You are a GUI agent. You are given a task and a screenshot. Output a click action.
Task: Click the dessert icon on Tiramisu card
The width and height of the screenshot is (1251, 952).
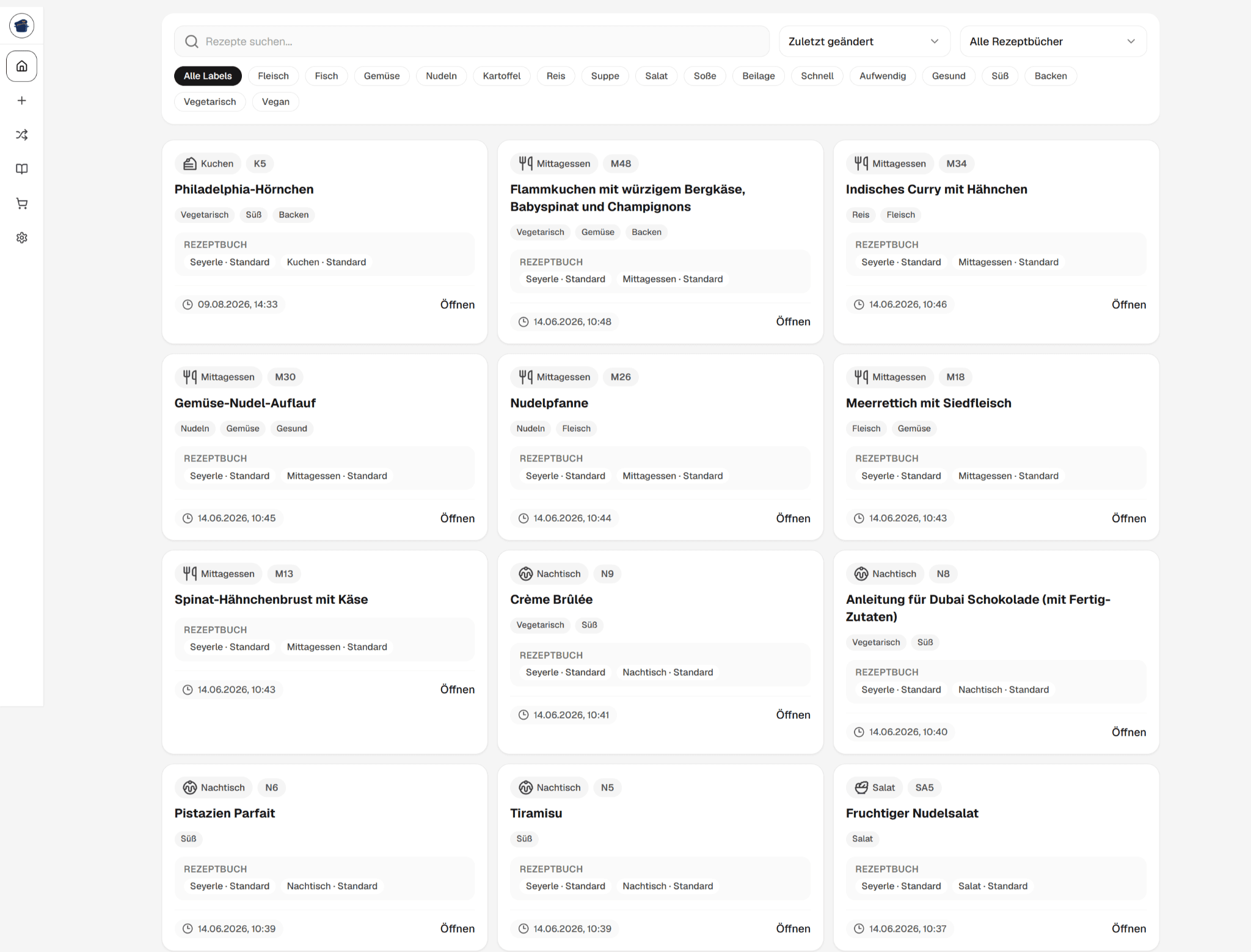[525, 788]
